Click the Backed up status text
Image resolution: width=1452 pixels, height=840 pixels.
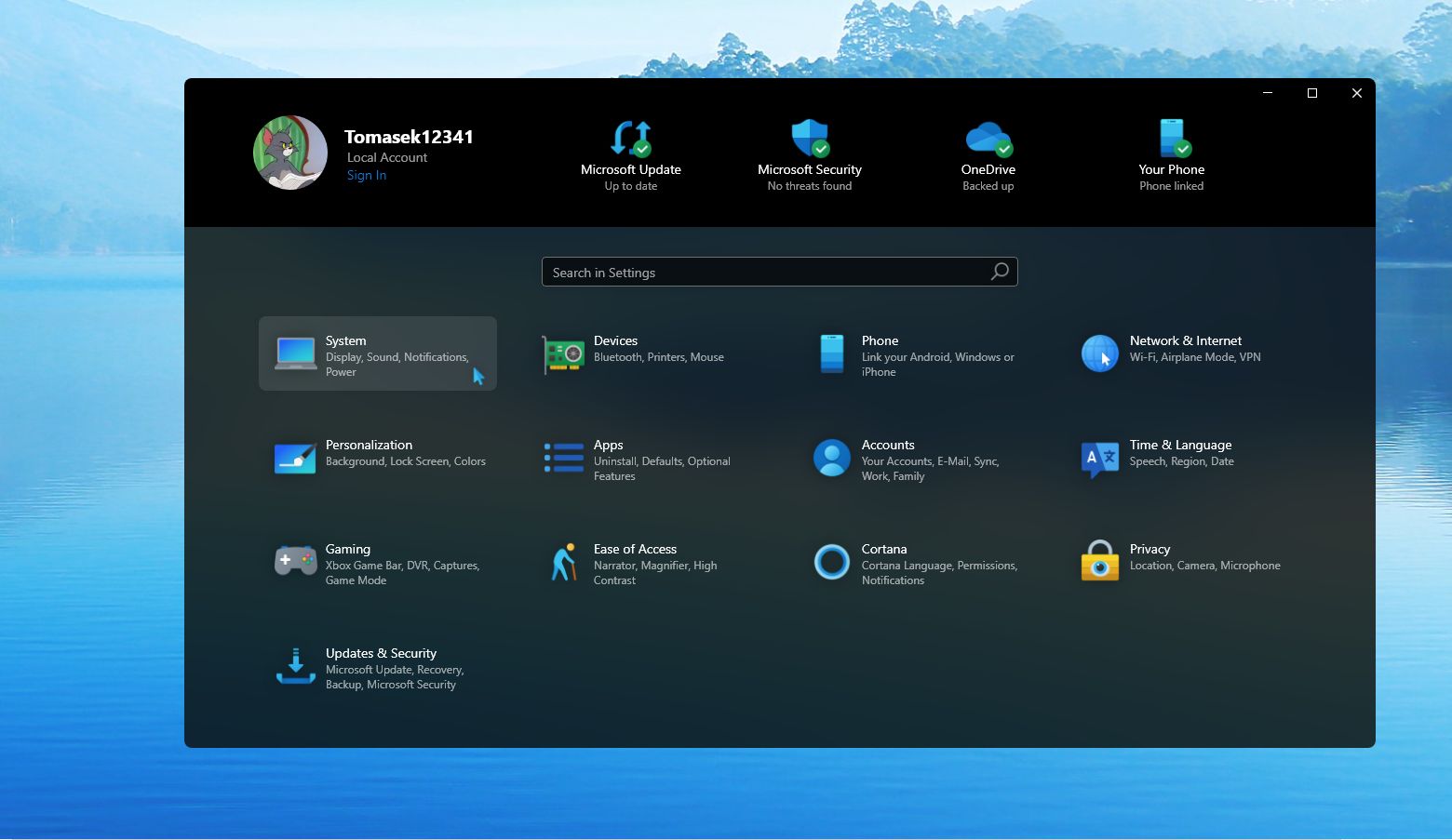(x=988, y=186)
